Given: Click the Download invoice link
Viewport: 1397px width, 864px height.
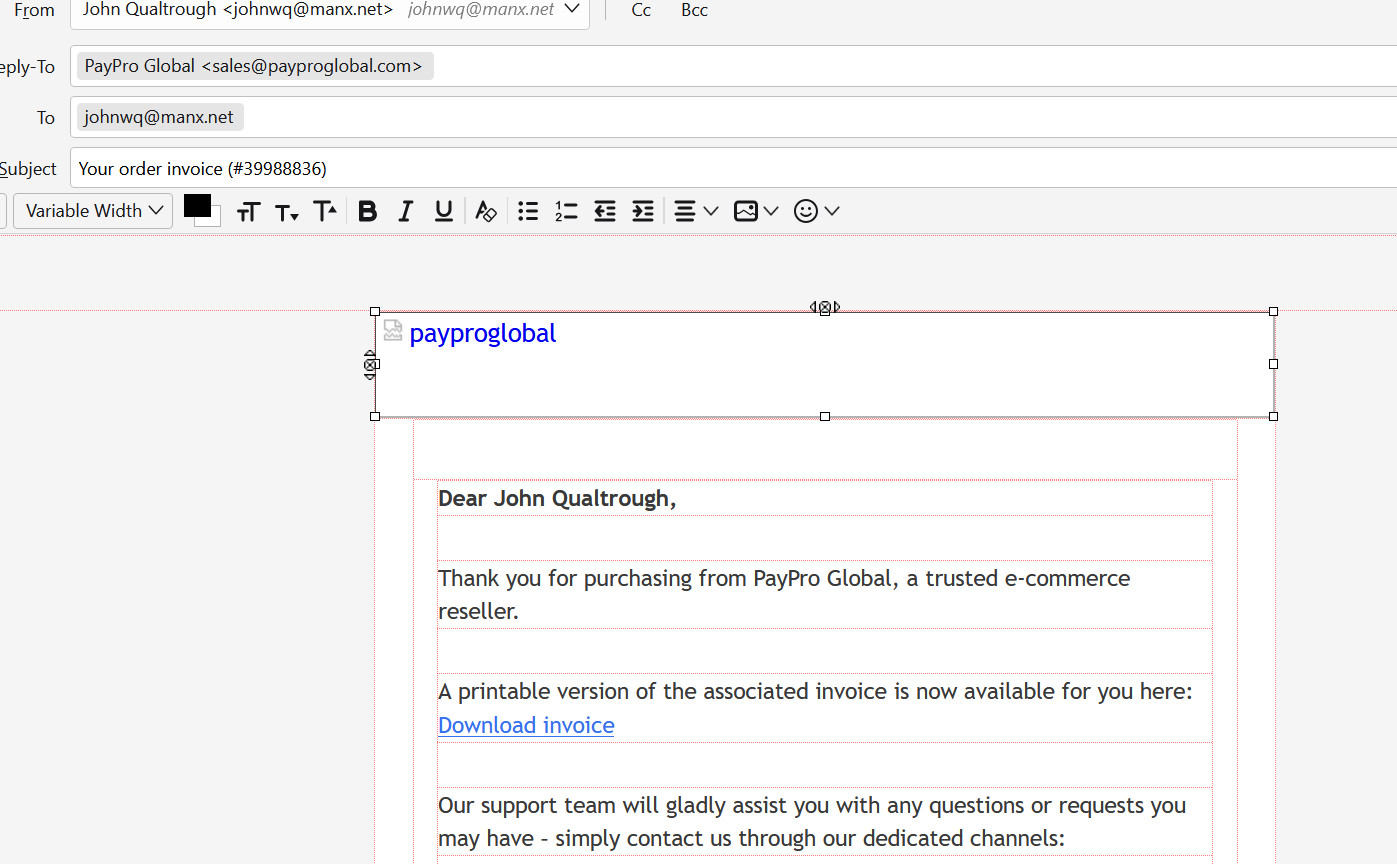Looking at the screenshot, I should click(526, 725).
